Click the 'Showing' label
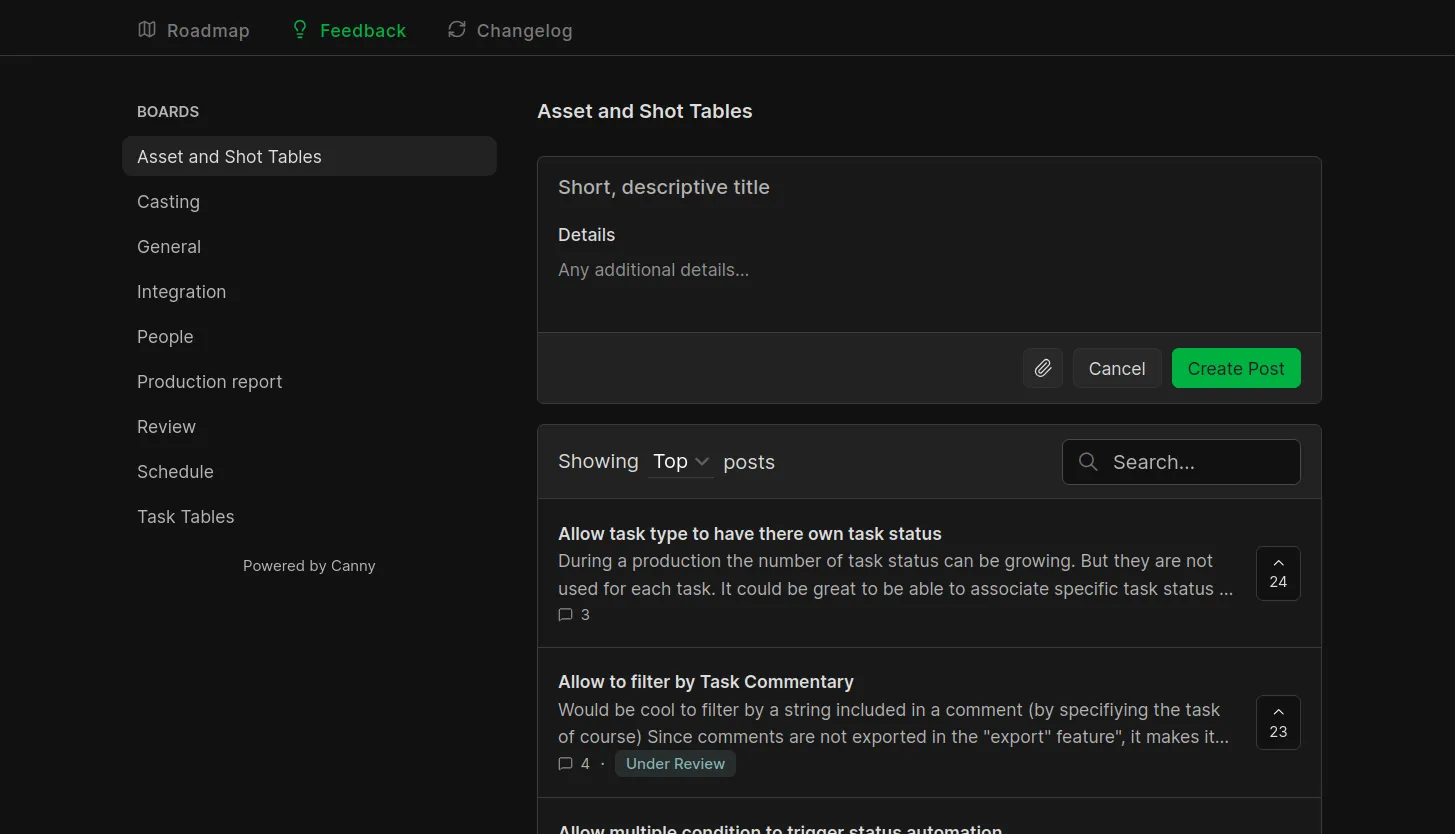This screenshot has height=834, width=1455. (598, 461)
